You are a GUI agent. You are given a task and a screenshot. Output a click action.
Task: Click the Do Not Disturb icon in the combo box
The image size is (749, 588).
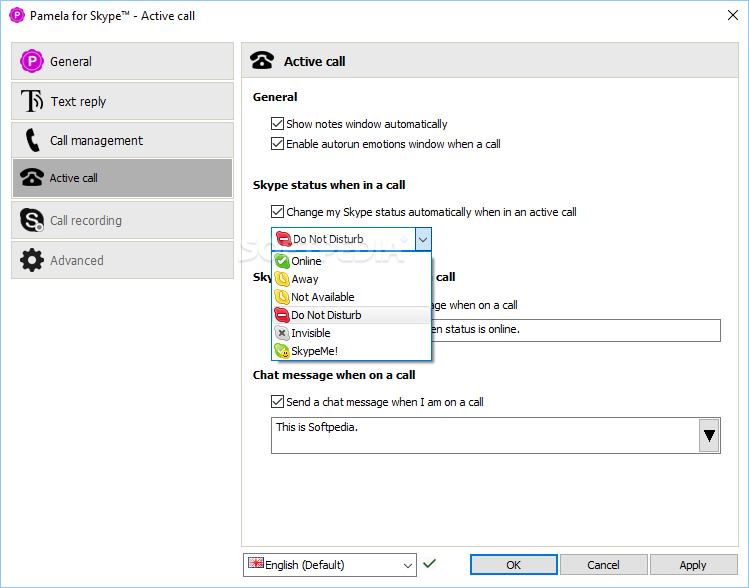point(284,239)
